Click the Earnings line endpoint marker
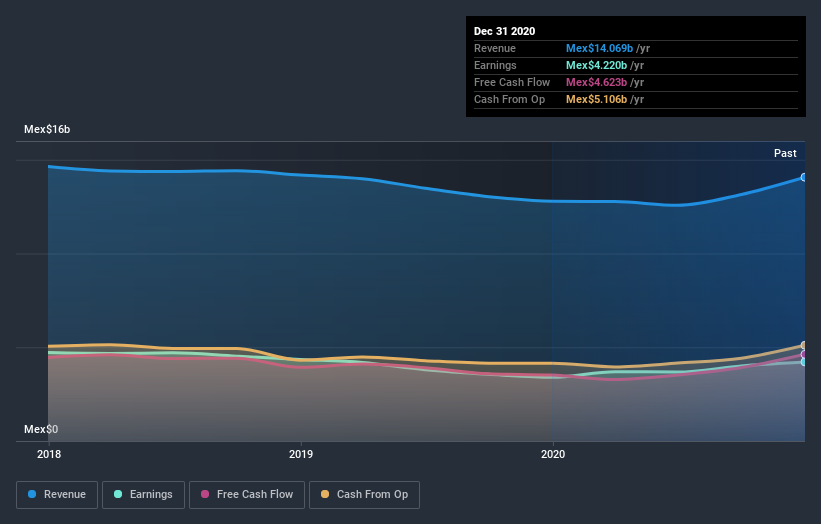This screenshot has width=821, height=524. pyautogui.click(x=803, y=362)
